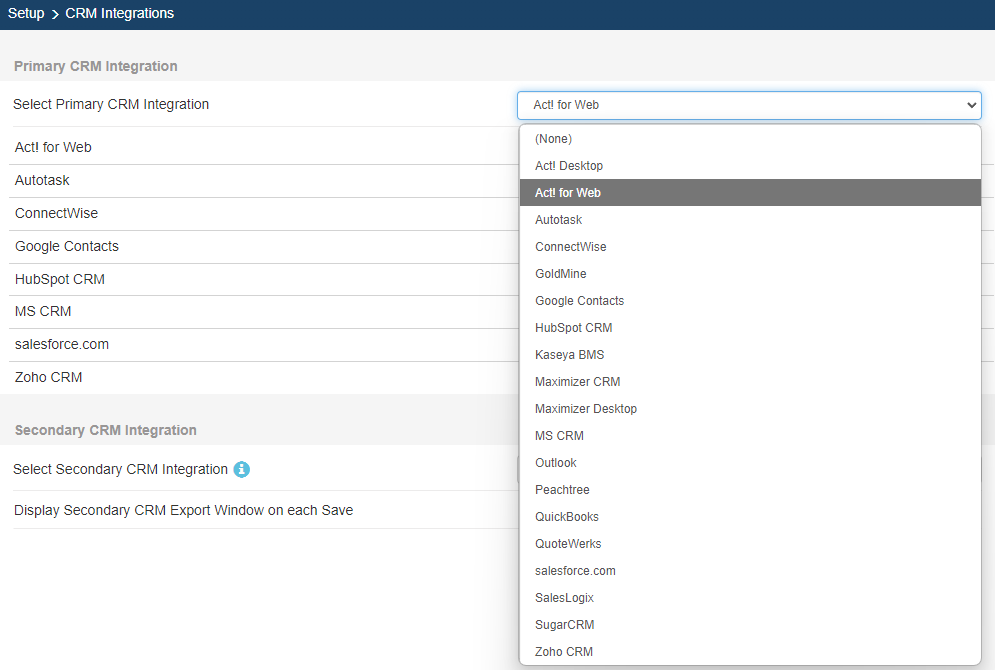Open the MS CRM settings row

264,312
